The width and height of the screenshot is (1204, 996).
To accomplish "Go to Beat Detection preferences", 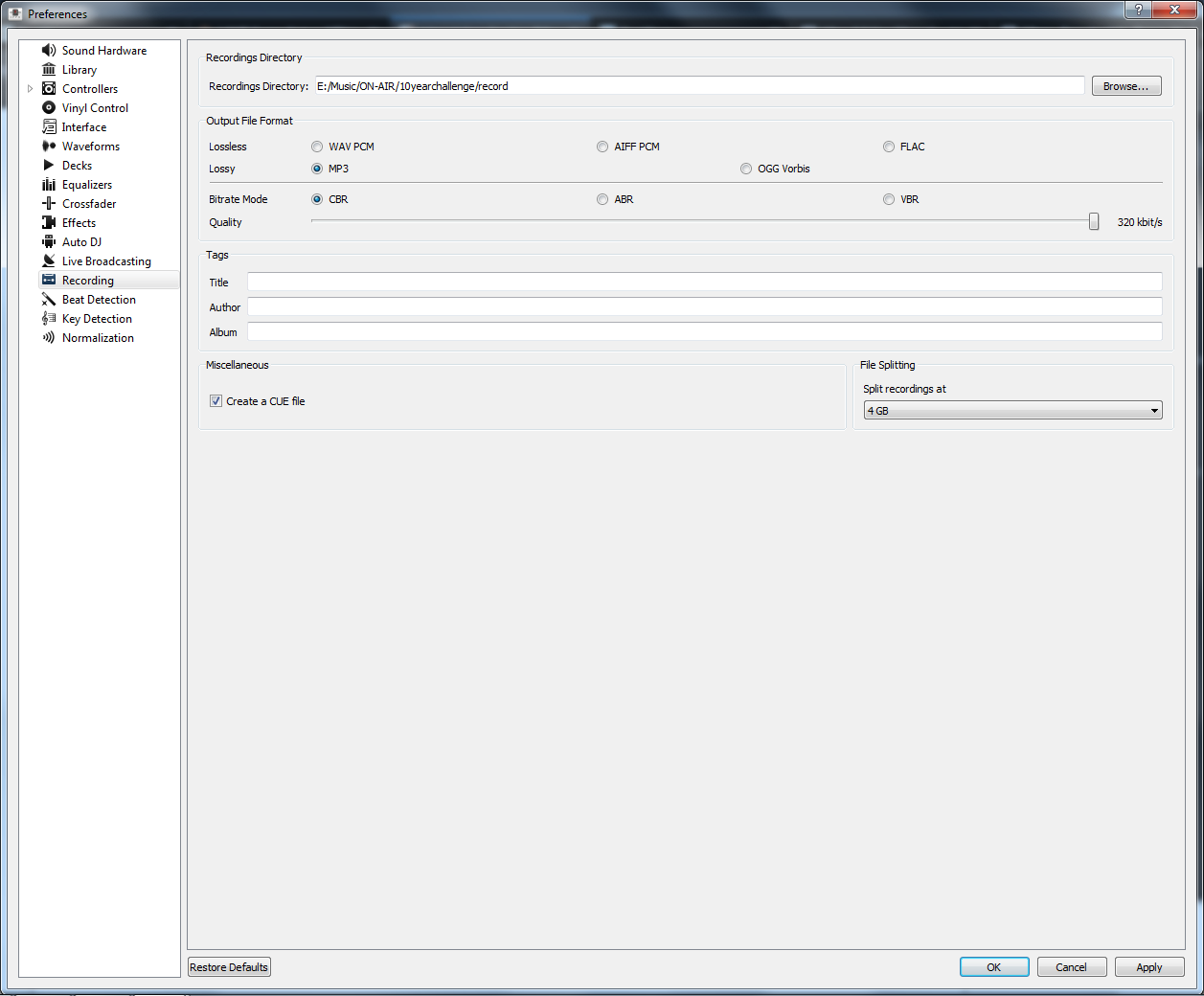I will (99, 300).
